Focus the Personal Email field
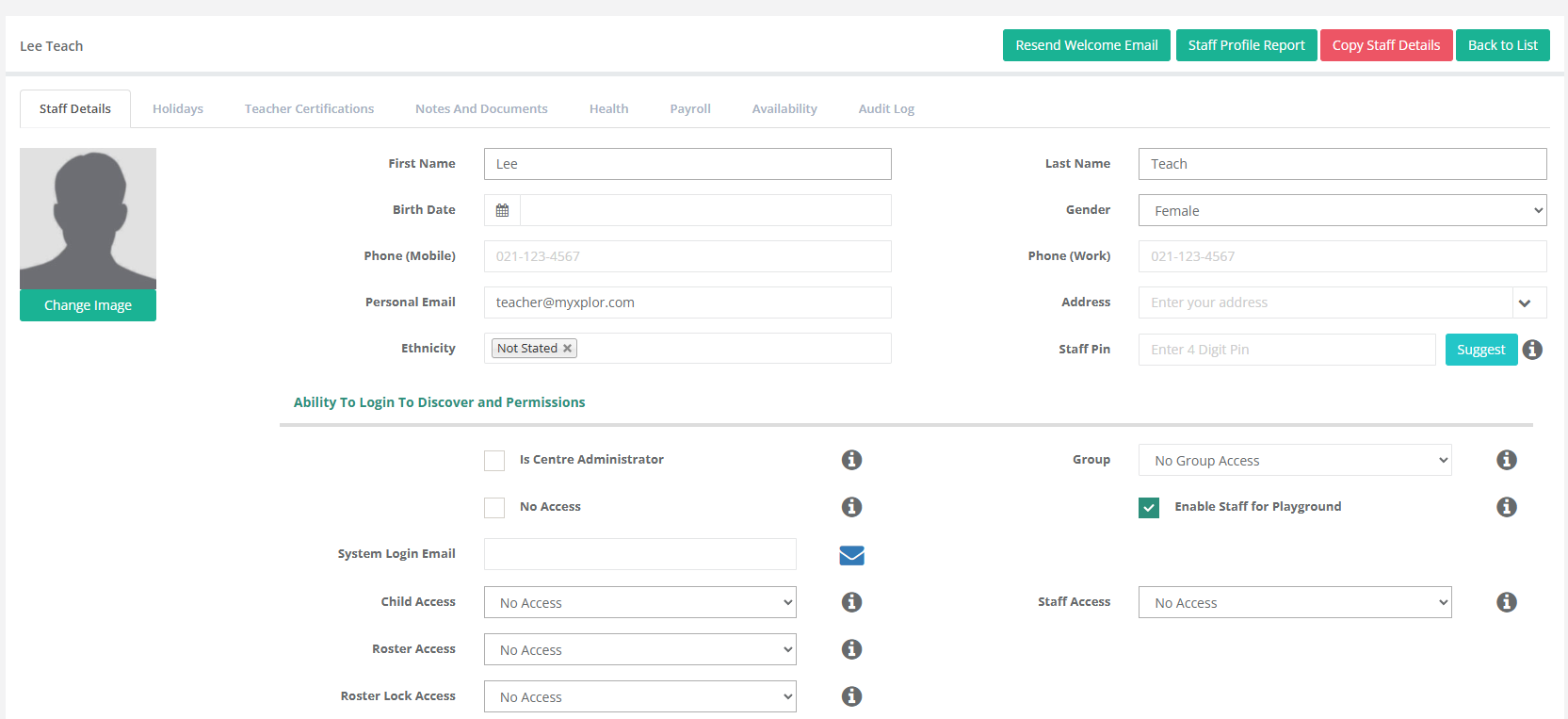This screenshot has height=719, width=1568. point(687,302)
